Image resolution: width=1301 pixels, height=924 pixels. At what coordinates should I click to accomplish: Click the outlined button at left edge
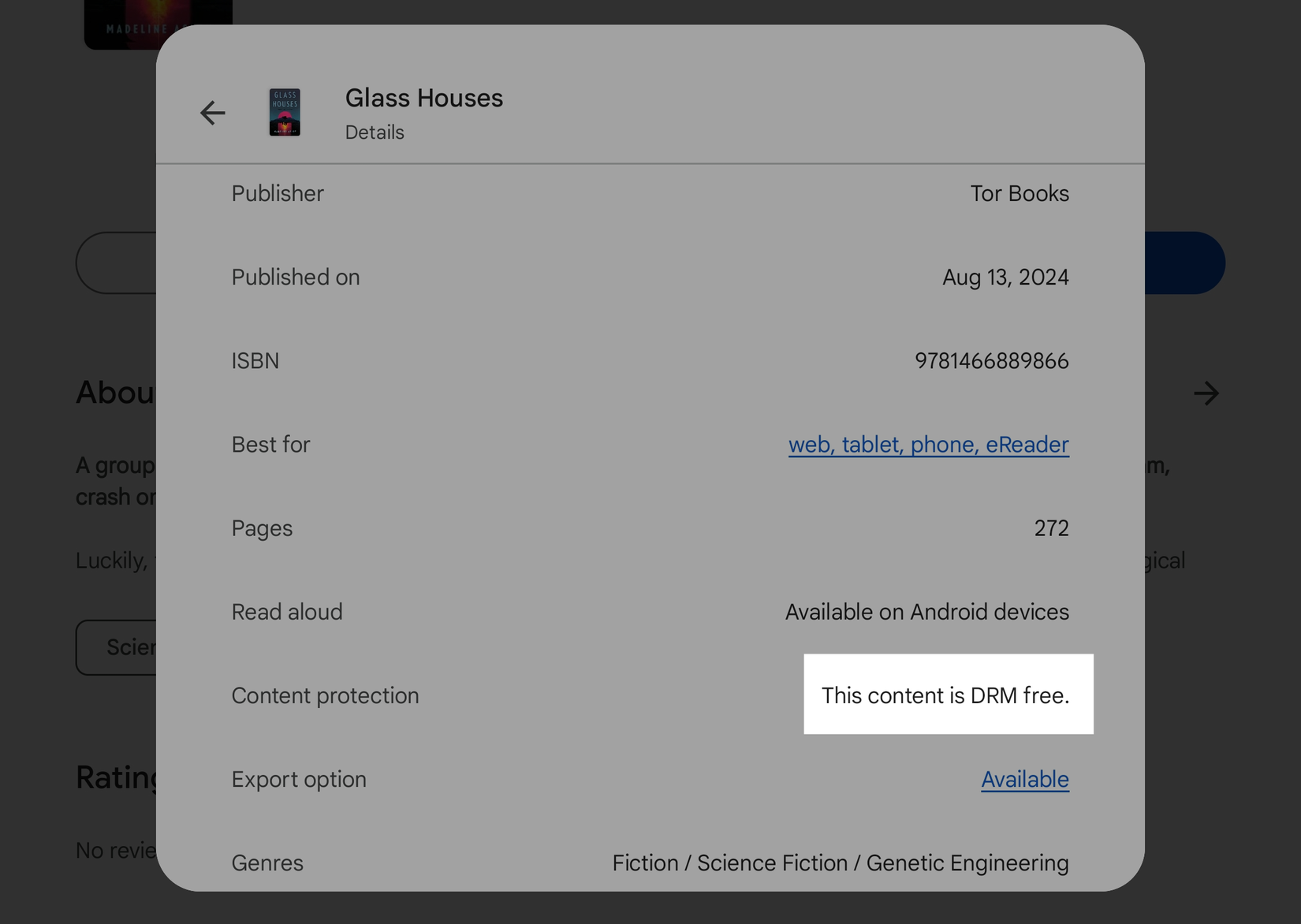tap(117, 263)
